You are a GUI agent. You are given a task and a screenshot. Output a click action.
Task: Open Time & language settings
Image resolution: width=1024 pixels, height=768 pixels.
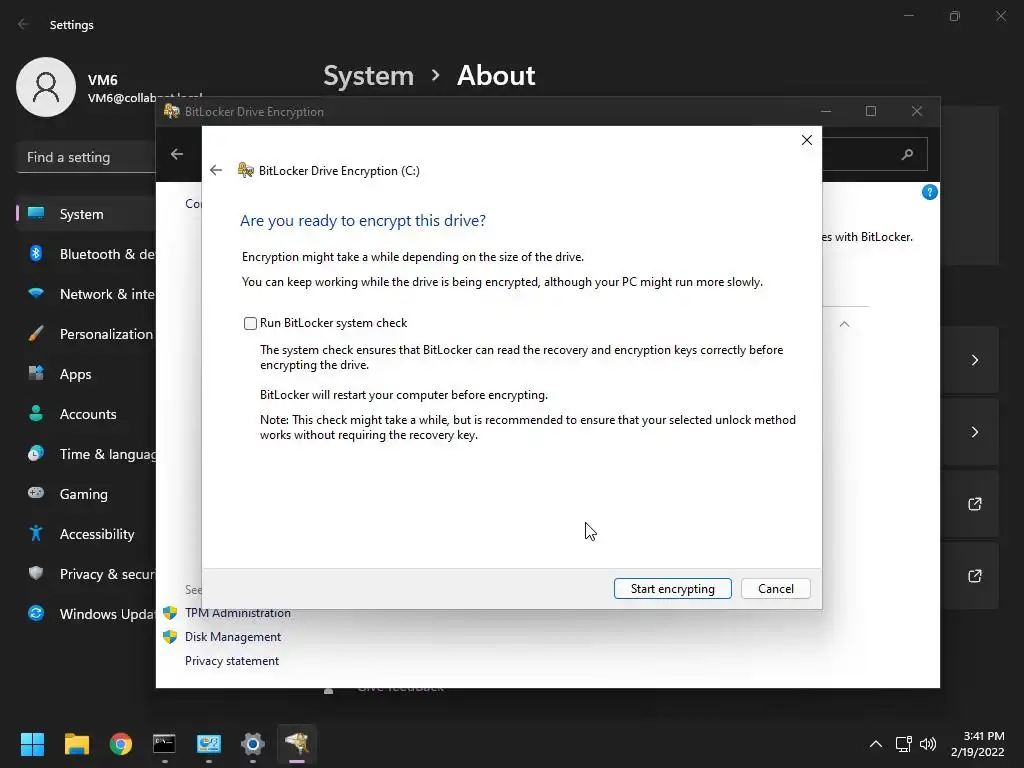[86, 454]
